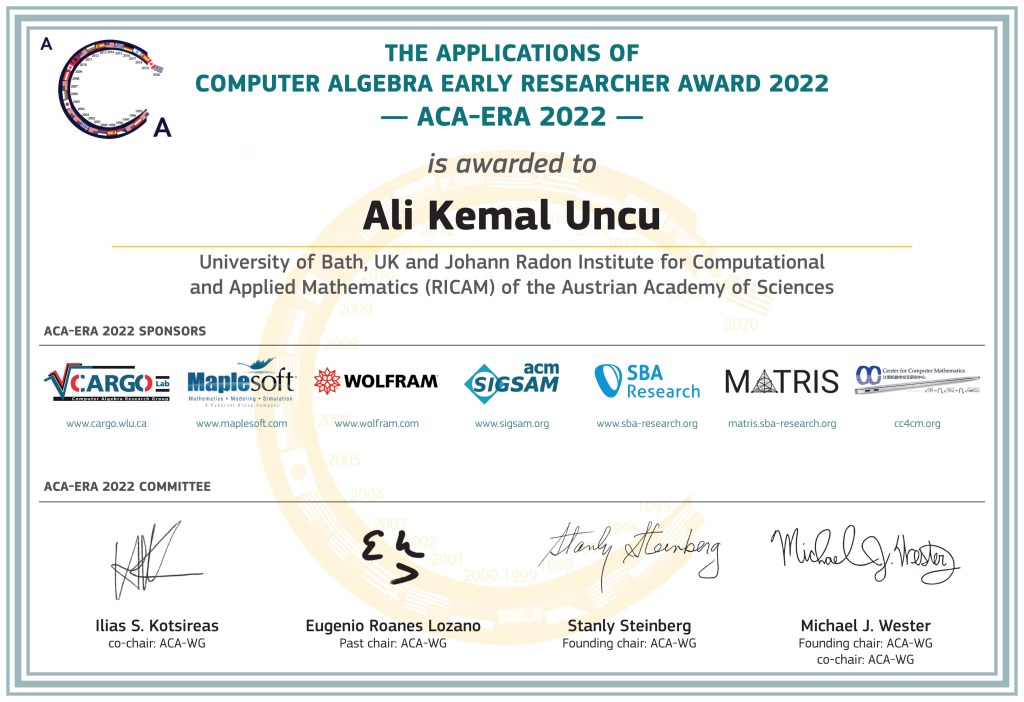
Task: Open the www.cargo.wlu.ca link
Action: [107, 423]
